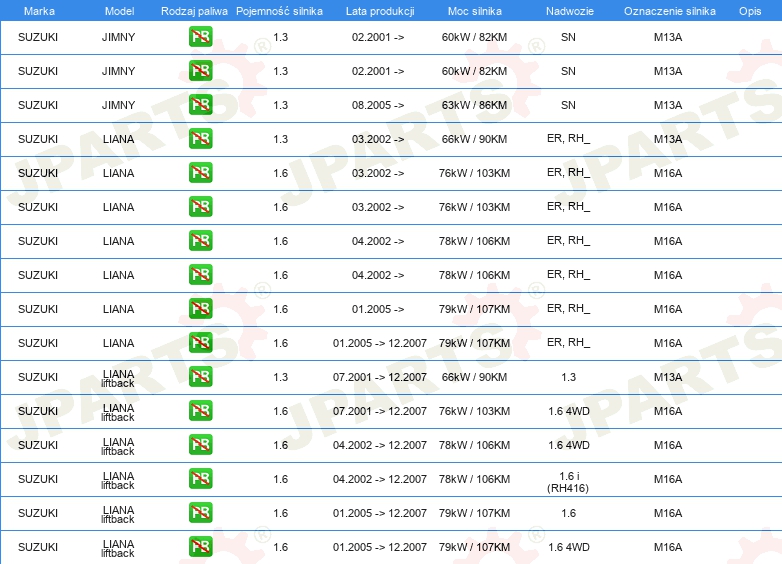Image resolution: width=782 pixels, height=564 pixels.
Task: Click the Lata produkcji column header
Action: (380, 11)
